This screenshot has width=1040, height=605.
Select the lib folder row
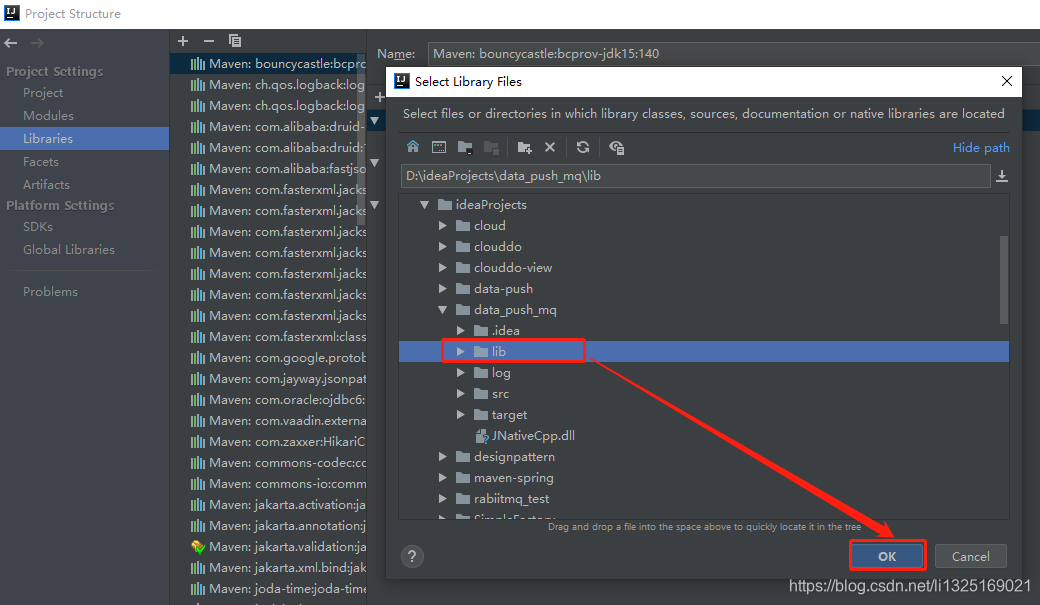pos(704,352)
